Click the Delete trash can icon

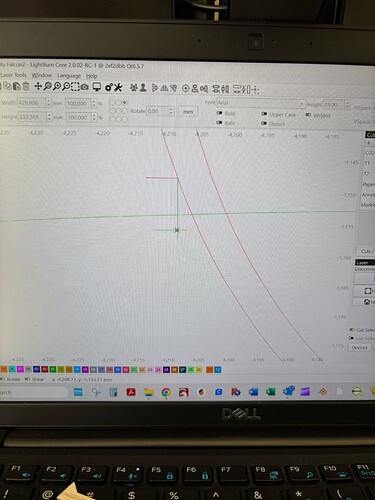26,86
